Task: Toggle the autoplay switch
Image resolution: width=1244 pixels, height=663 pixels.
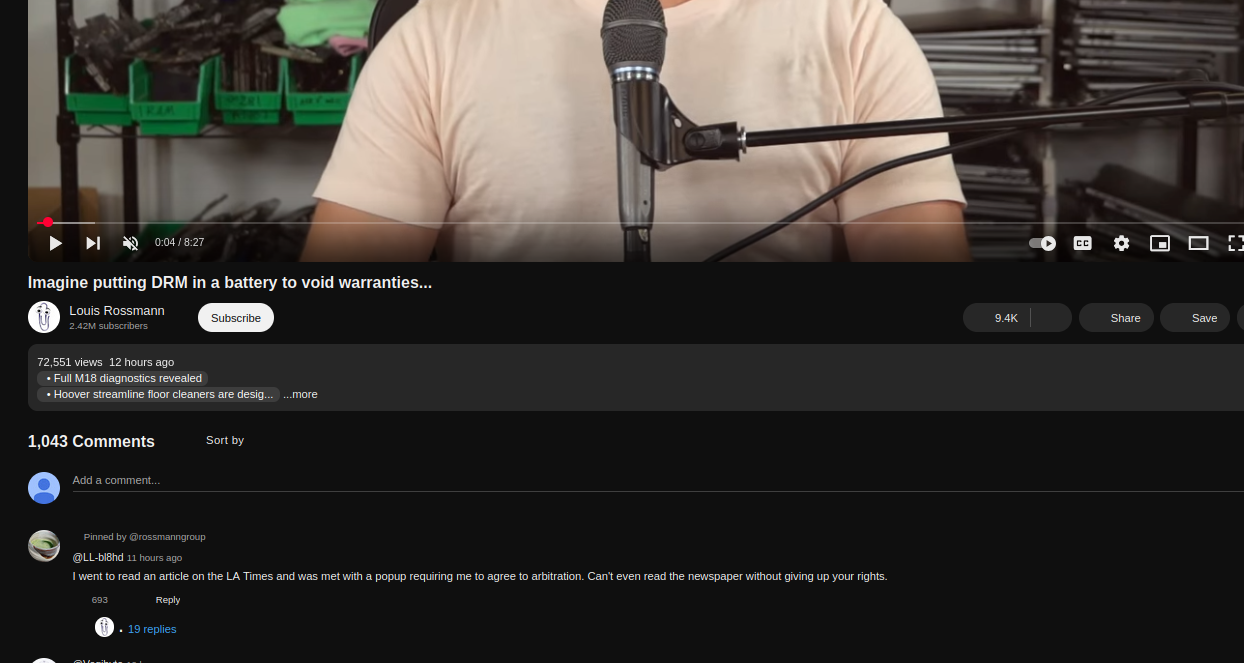Action: 1042,243
